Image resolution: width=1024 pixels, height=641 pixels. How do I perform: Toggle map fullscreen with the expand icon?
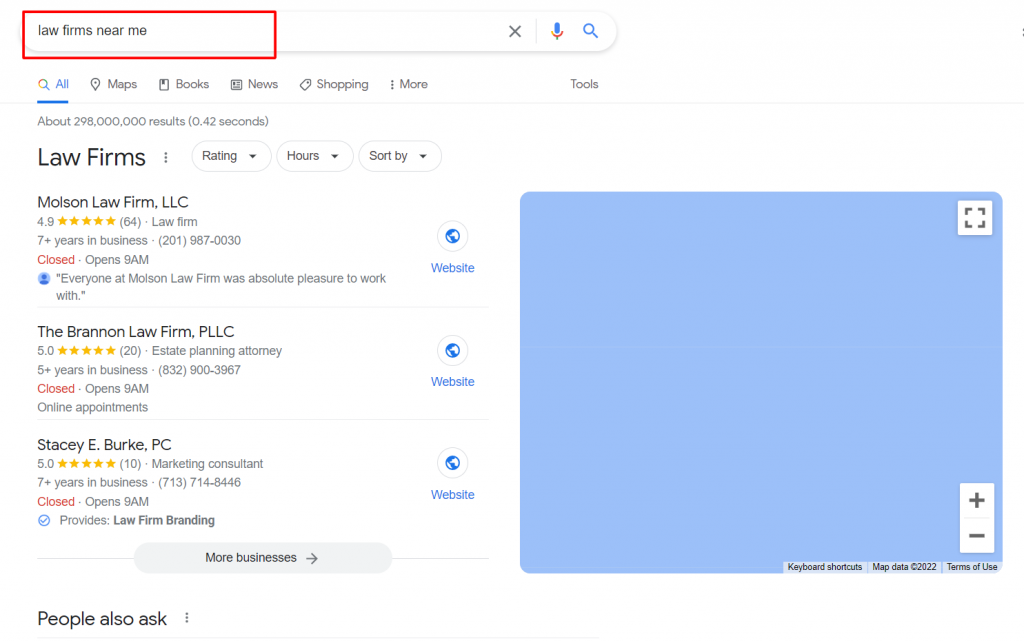975,217
